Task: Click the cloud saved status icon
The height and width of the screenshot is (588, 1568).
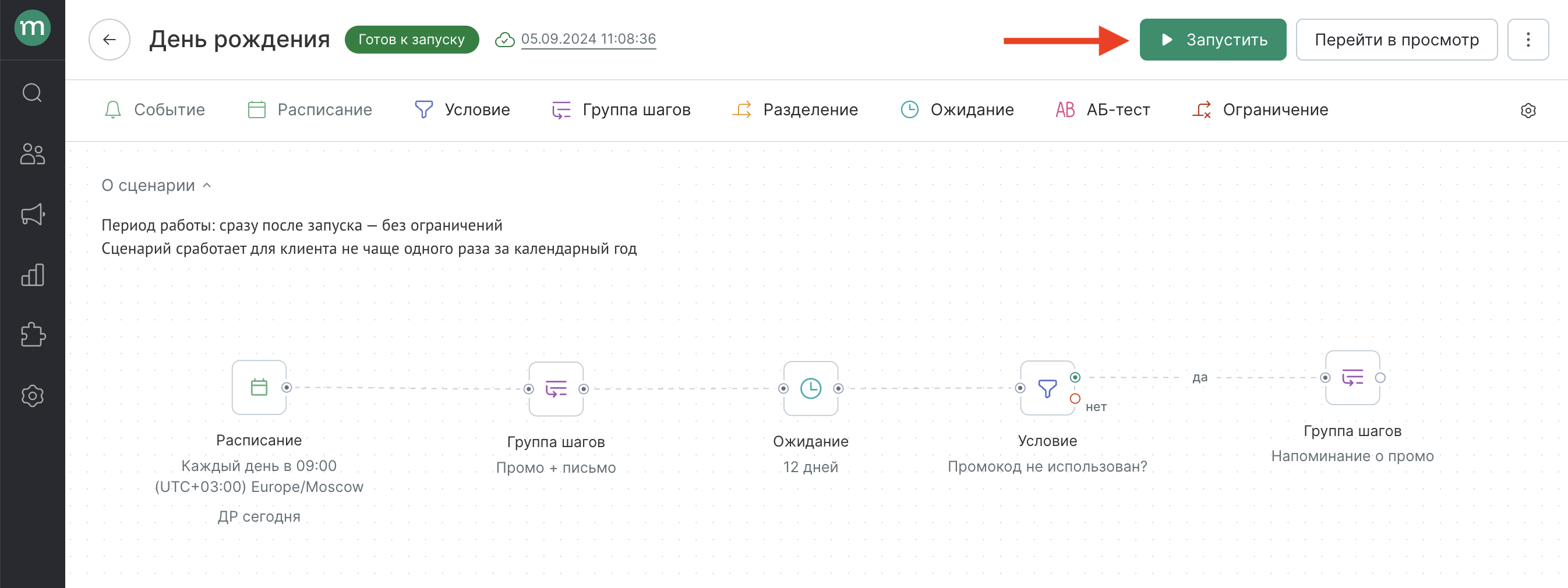Action: coord(504,40)
